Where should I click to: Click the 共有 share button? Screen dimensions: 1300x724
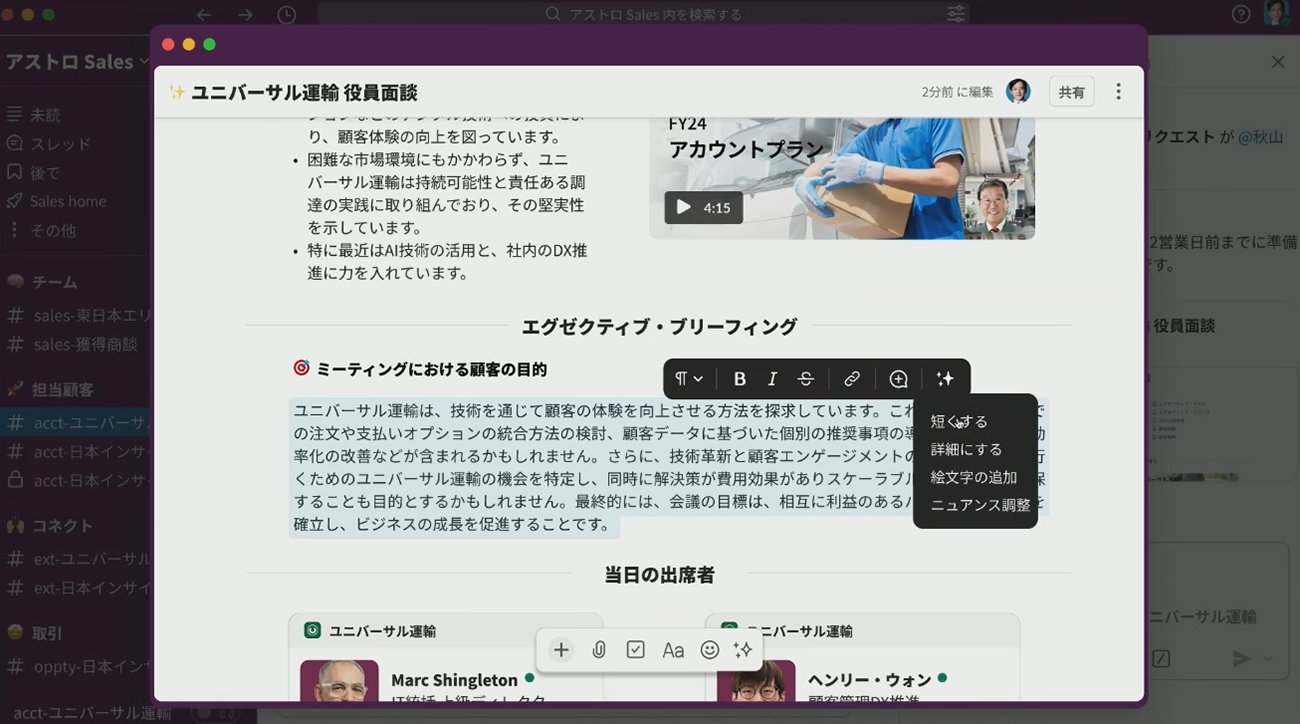1071,92
